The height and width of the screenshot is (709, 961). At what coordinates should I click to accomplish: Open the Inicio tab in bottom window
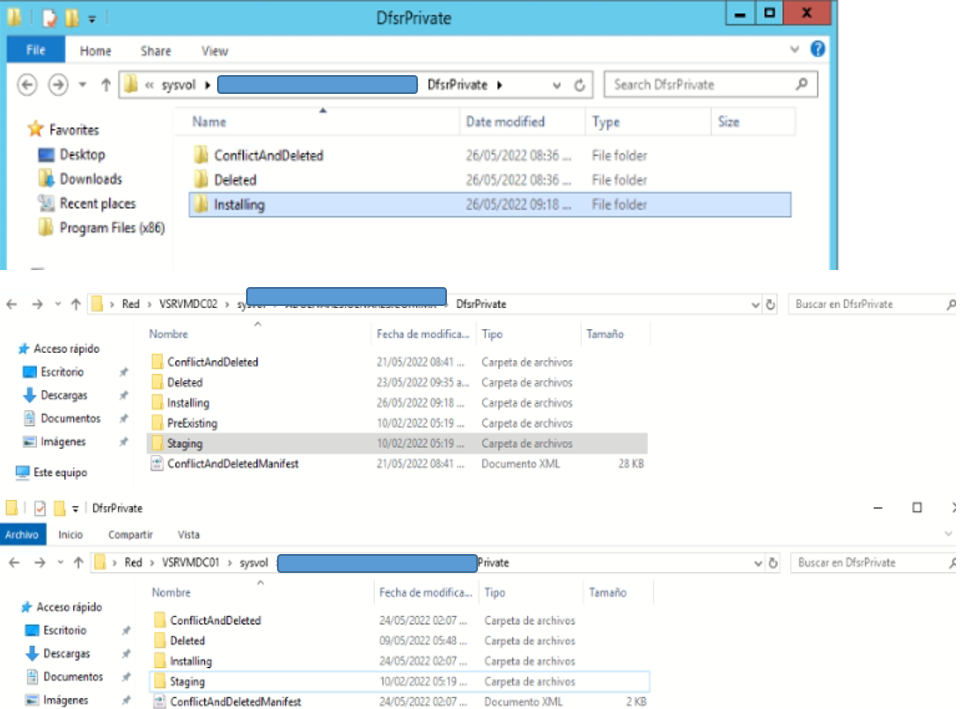[70, 534]
